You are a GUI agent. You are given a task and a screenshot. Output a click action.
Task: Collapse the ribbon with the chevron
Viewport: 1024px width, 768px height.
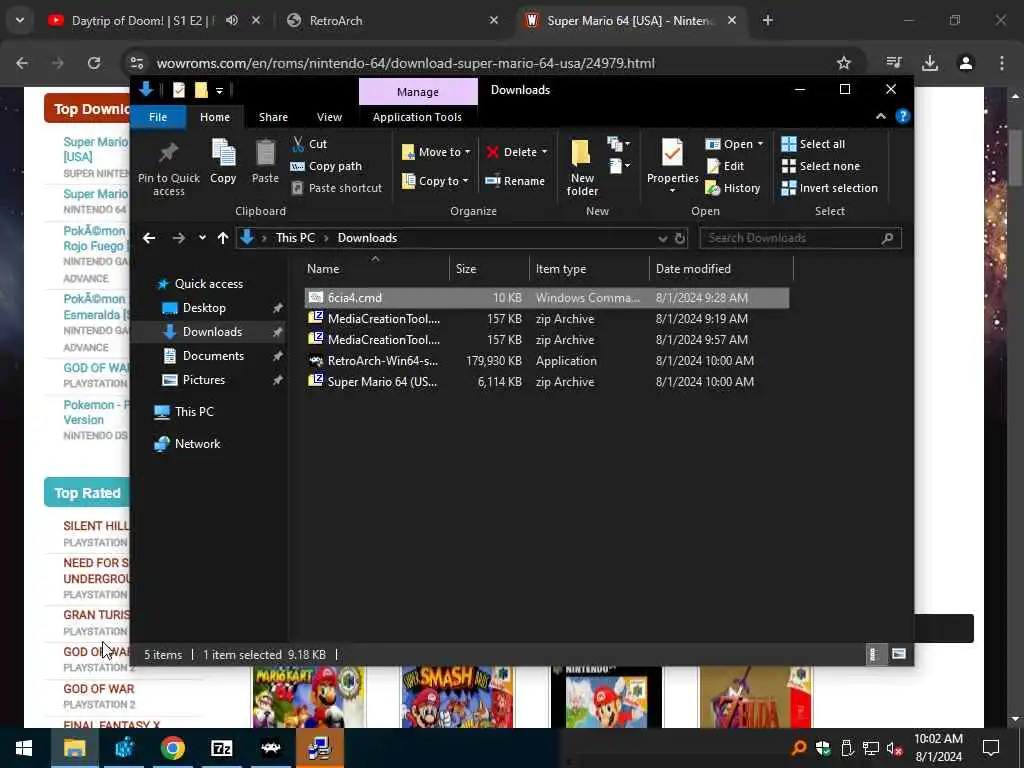point(880,116)
